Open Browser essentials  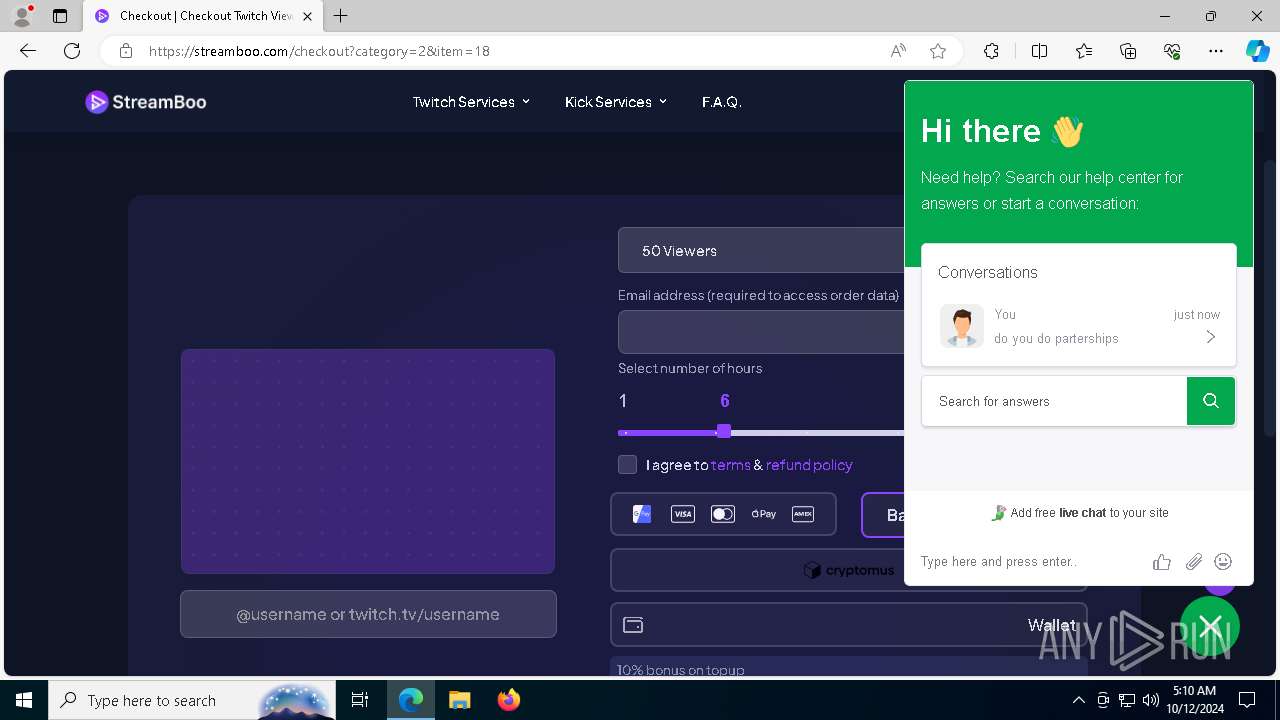(1172, 51)
